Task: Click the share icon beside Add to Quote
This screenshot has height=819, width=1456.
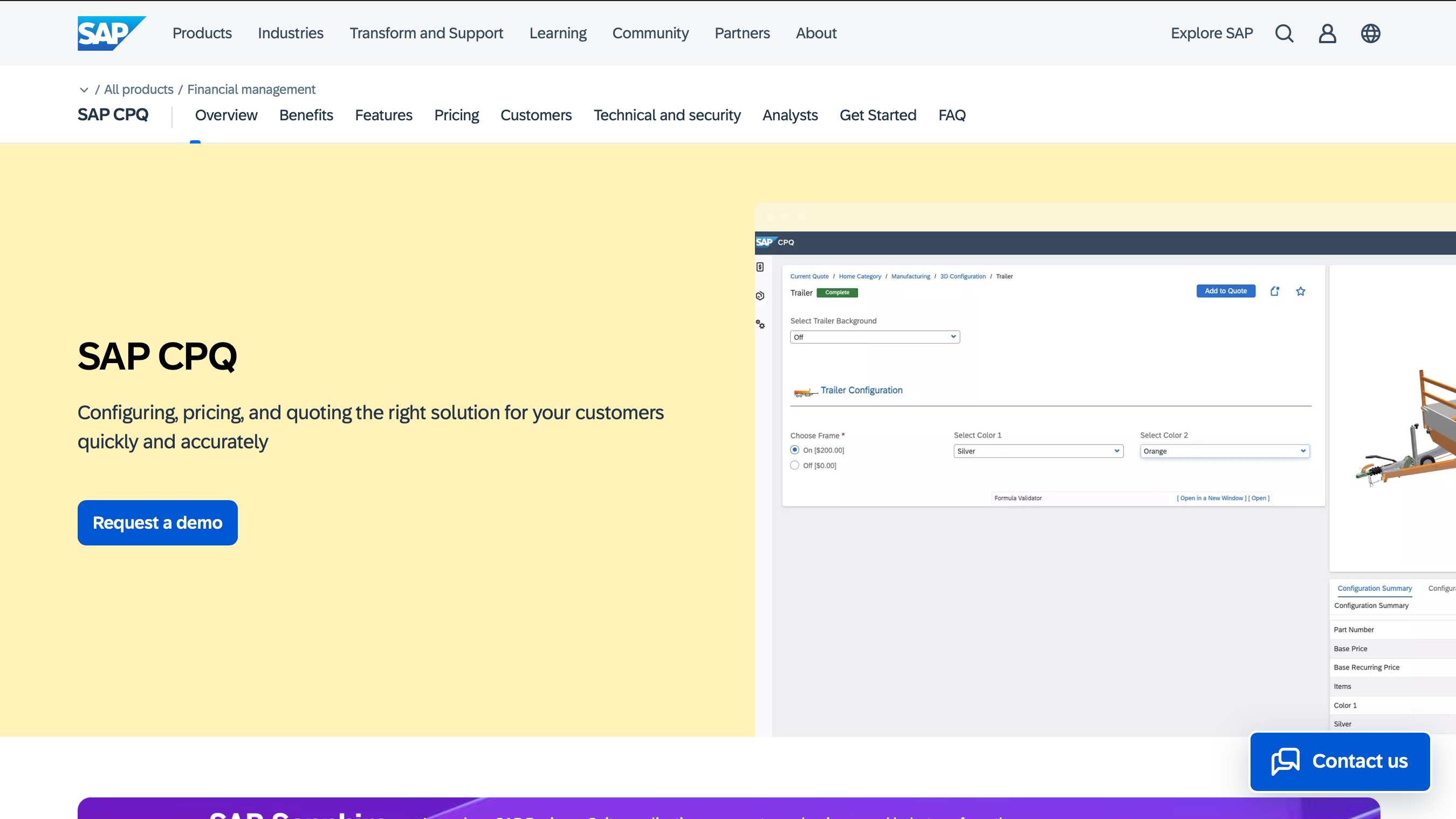Action: (x=1275, y=291)
